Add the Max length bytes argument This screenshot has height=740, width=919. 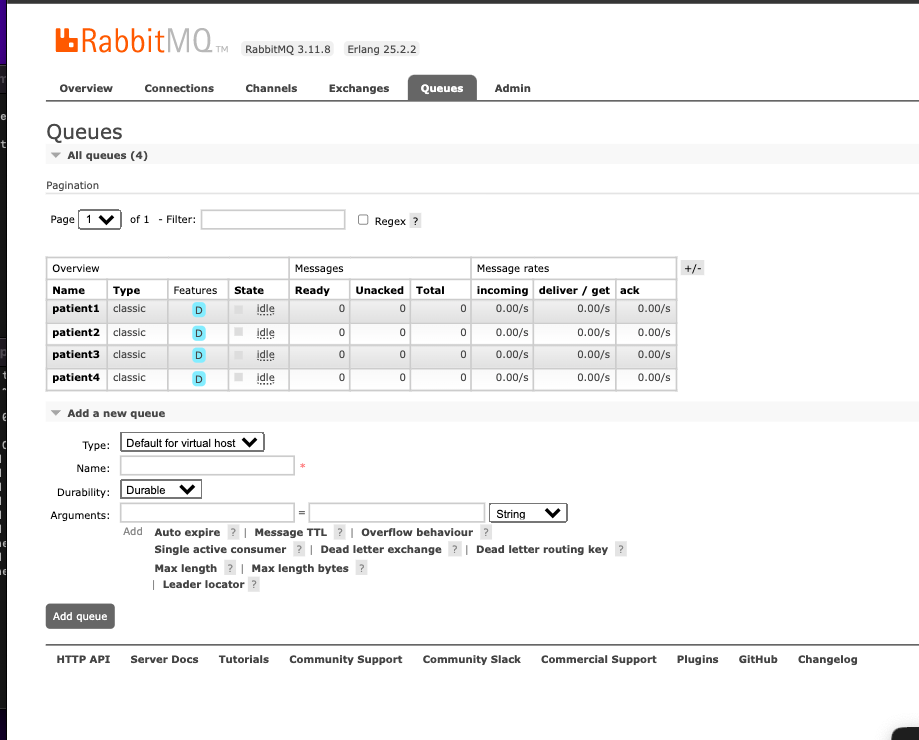coord(300,568)
